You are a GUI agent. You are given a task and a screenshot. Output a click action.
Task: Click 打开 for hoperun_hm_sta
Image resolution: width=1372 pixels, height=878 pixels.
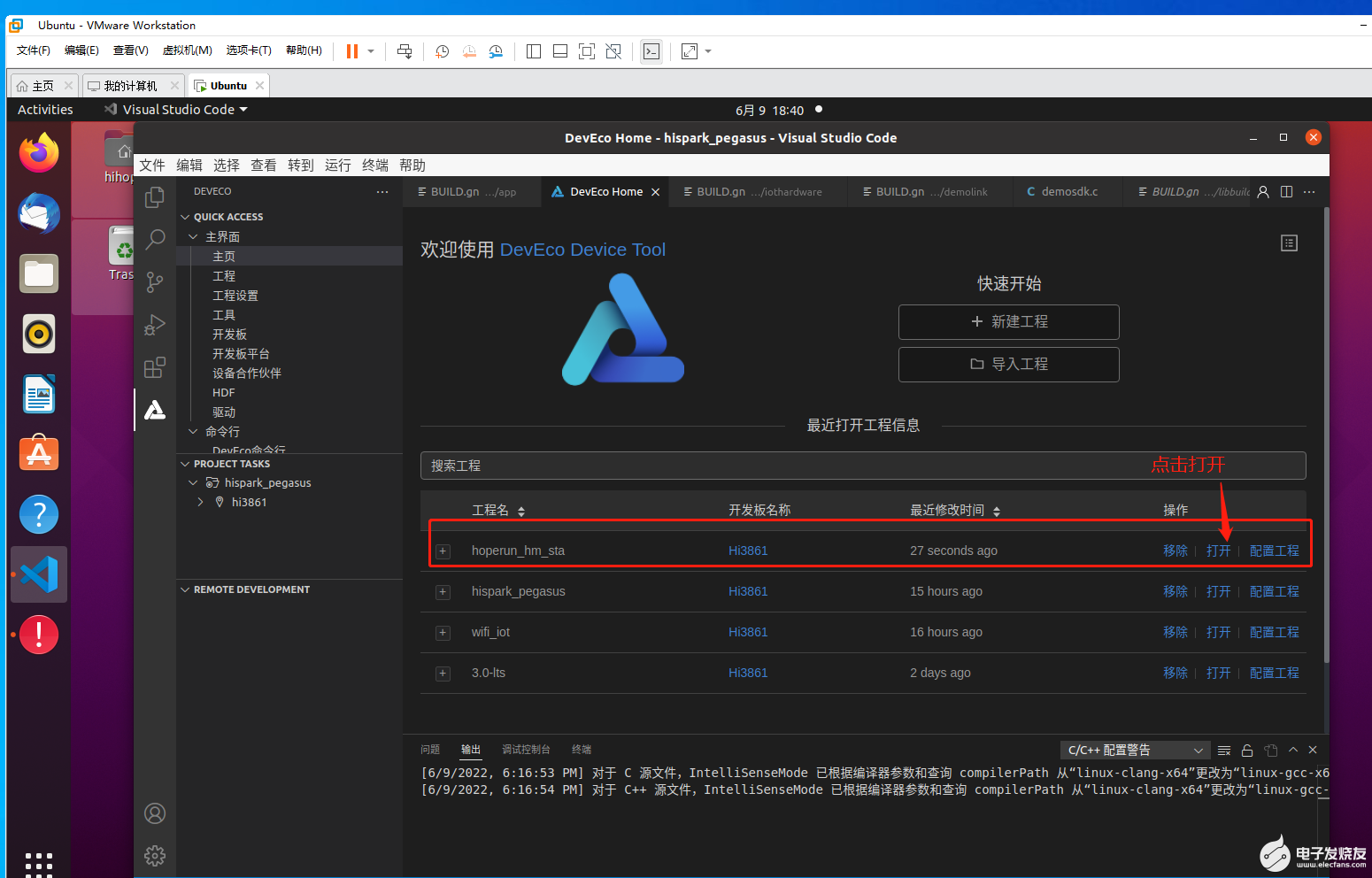(1218, 551)
